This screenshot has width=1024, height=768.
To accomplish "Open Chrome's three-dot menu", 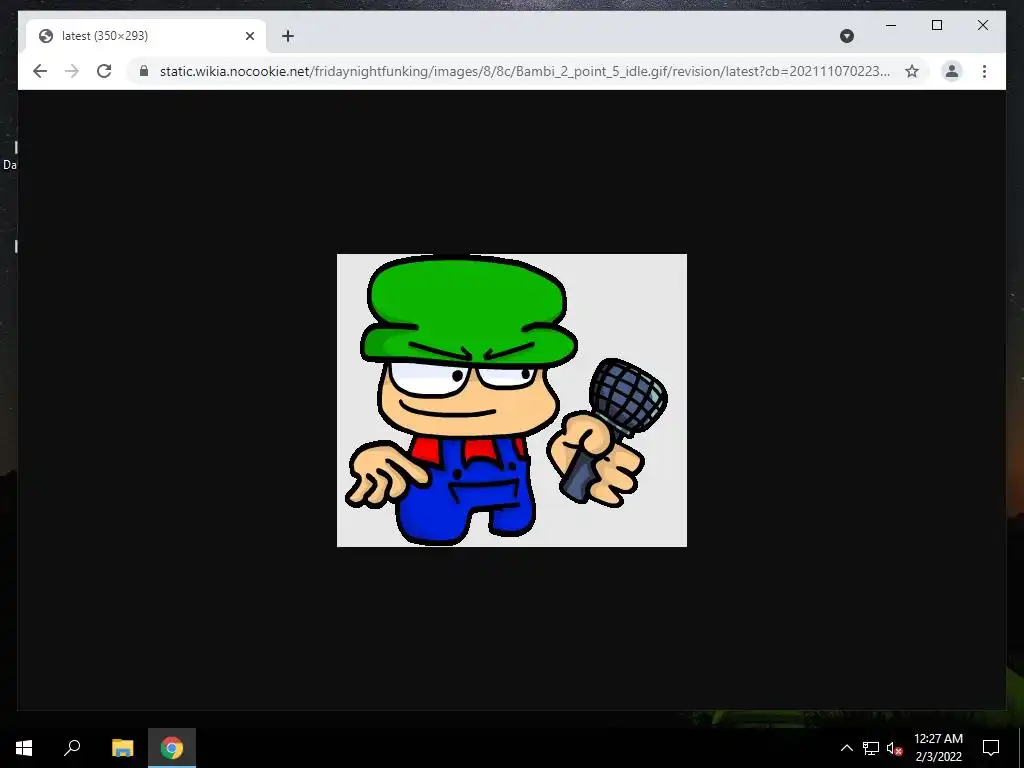I will [x=984, y=71].
